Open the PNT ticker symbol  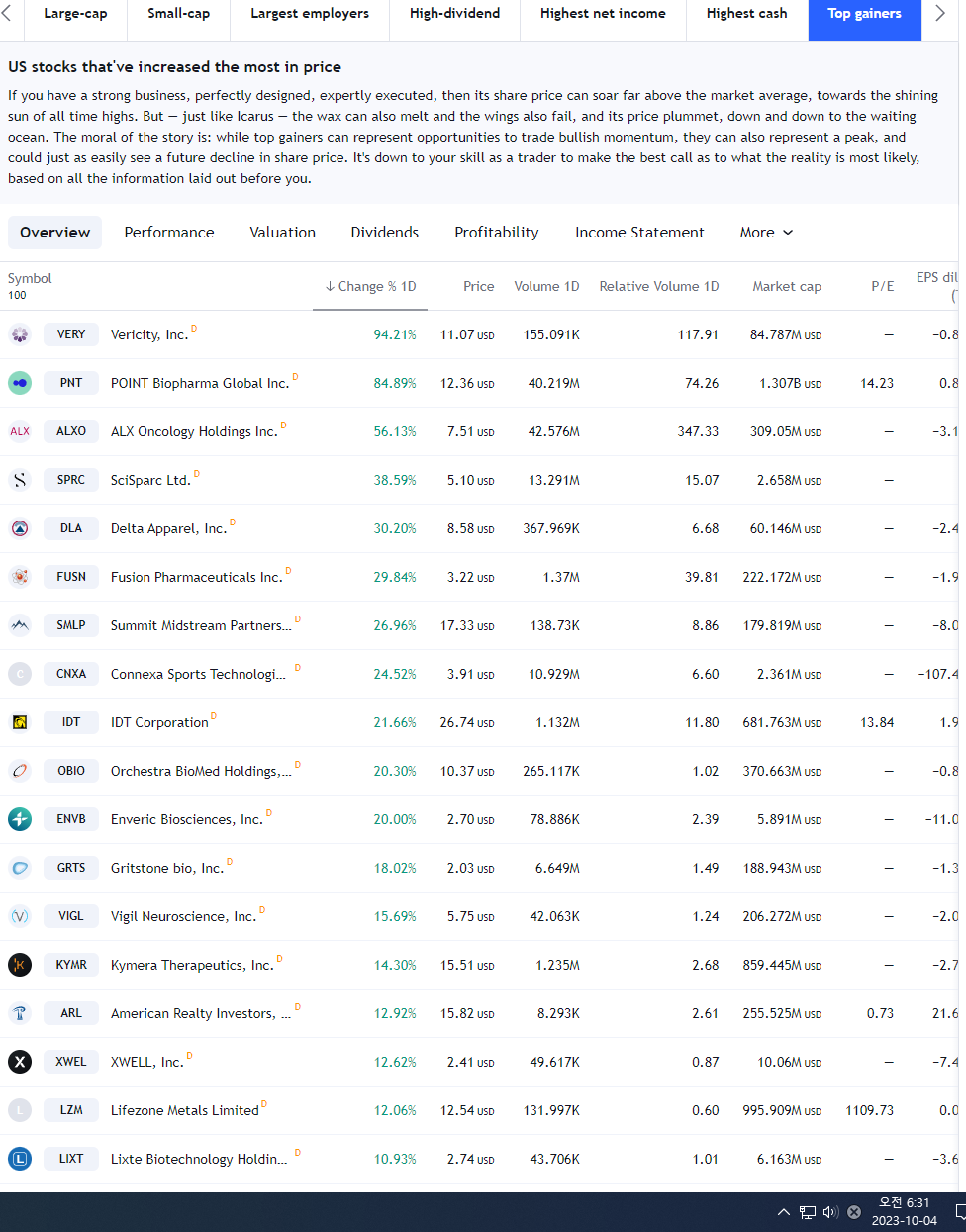click(71, 383)
